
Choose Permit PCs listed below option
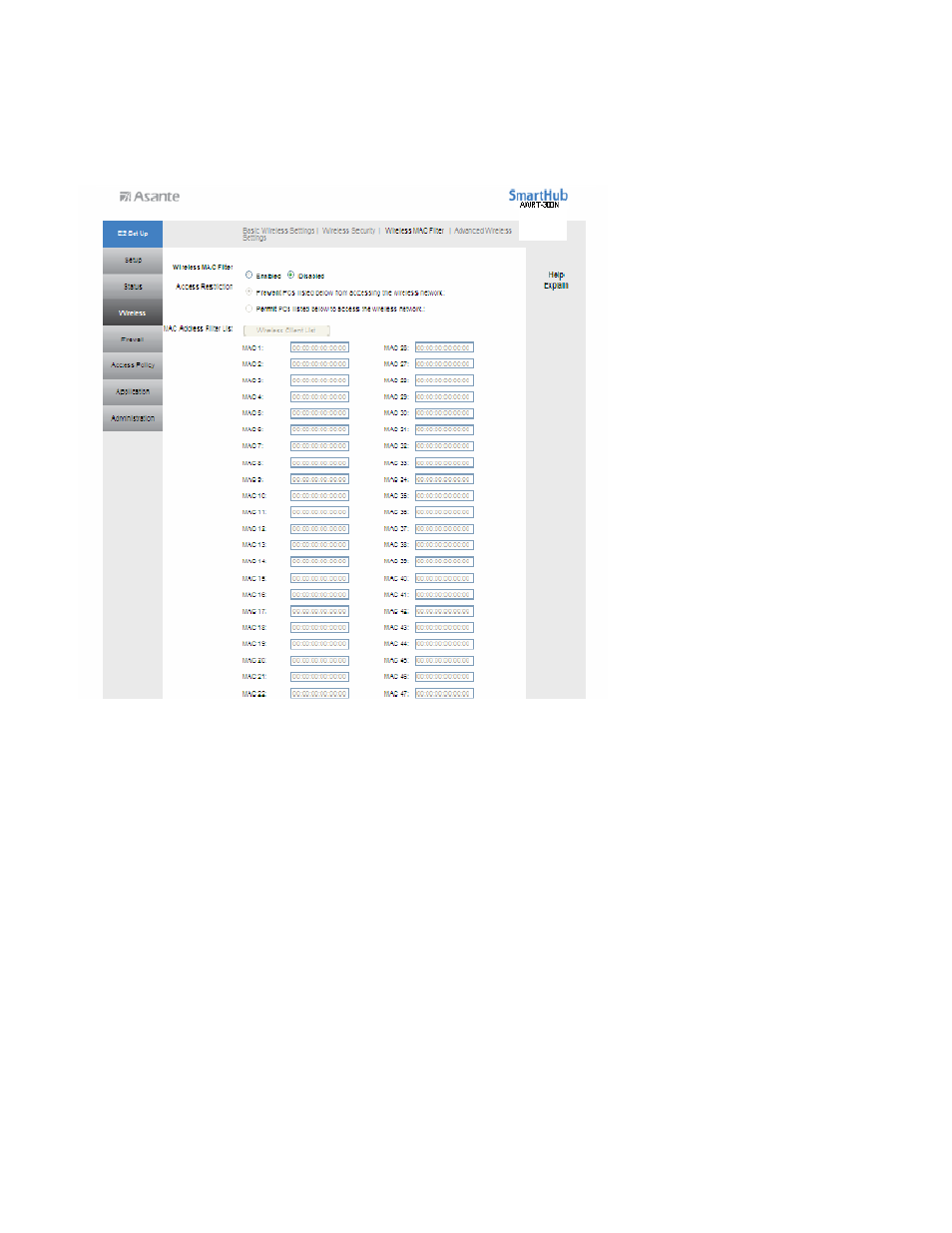coord(249,308)
